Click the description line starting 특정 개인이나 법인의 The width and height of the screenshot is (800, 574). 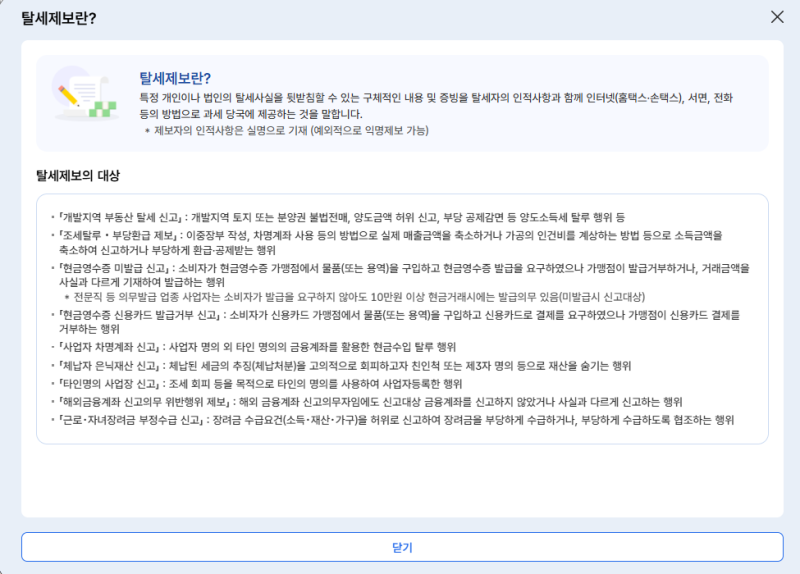pos(436,97)
